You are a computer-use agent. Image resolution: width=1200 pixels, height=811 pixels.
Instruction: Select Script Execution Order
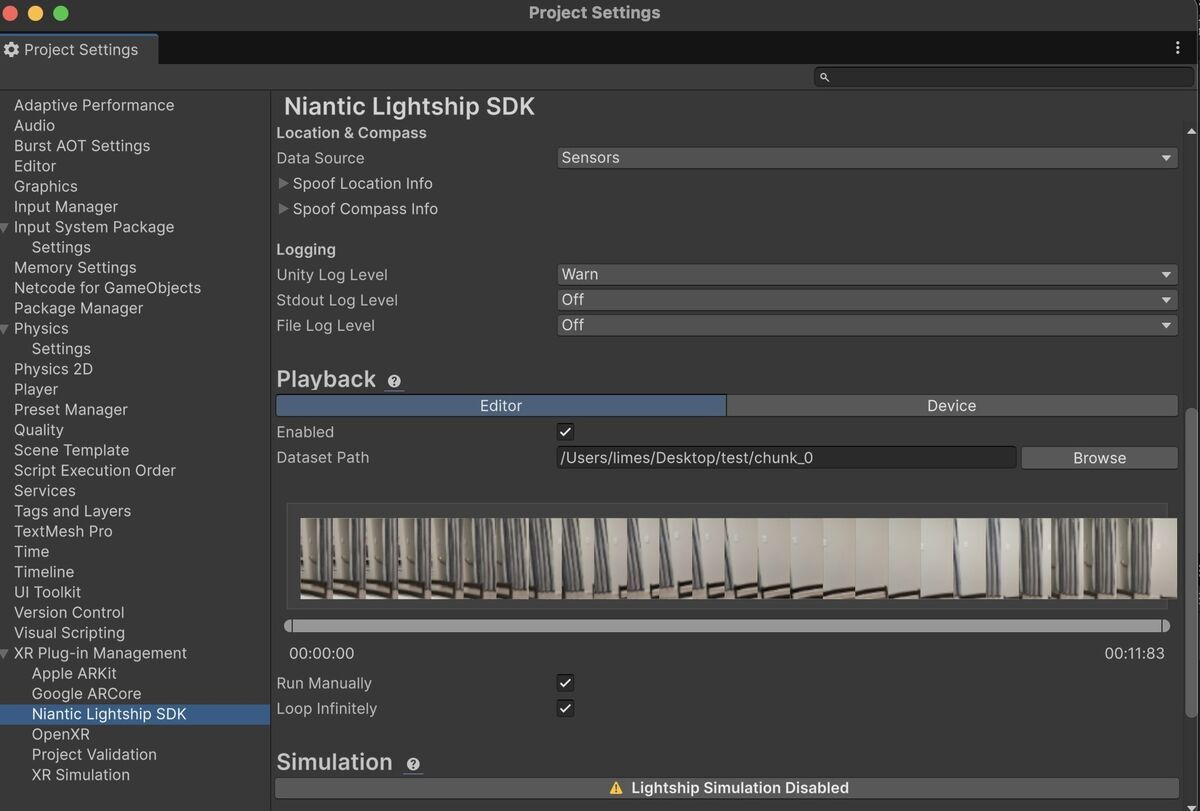[x=95, y=470]
